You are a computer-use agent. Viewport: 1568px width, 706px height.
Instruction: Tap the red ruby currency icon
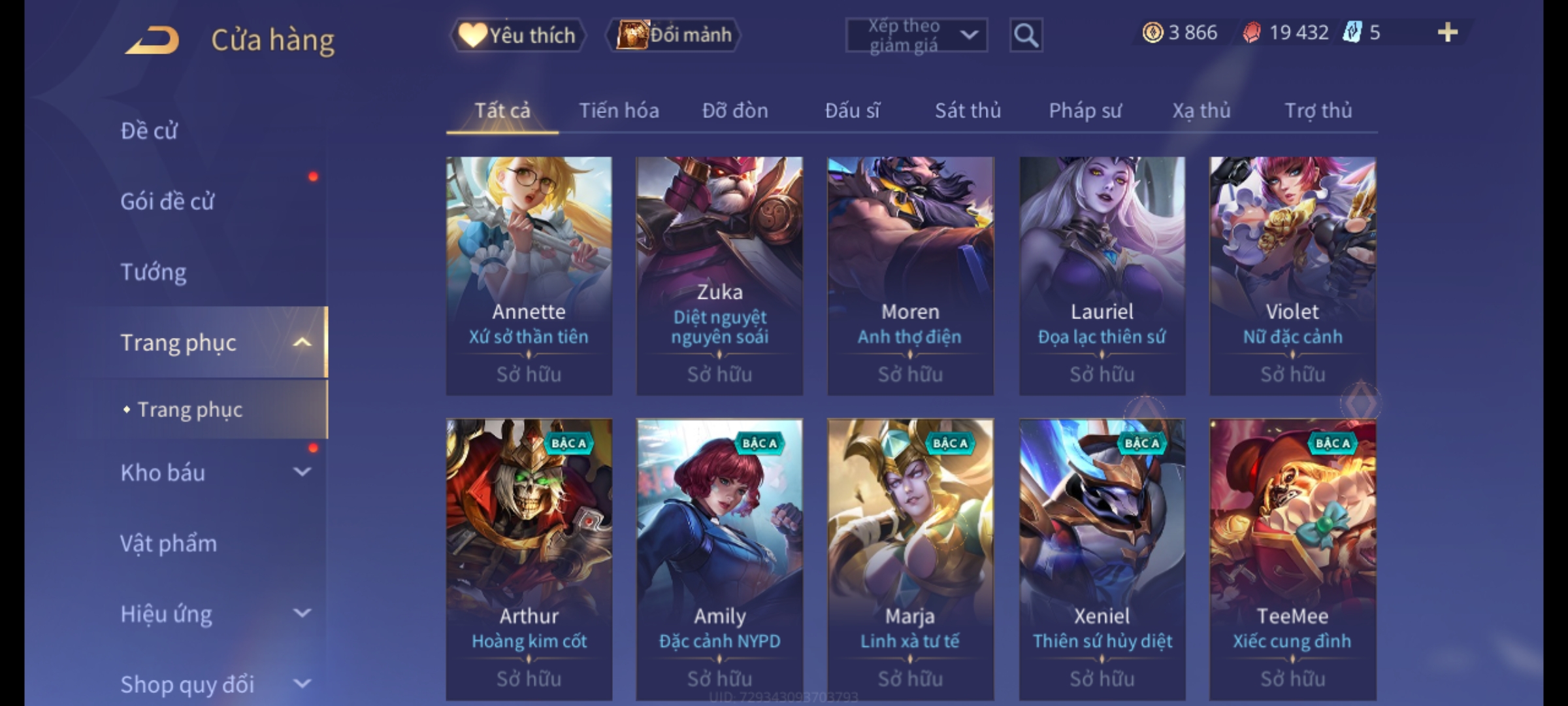(x=1252, y=33)
